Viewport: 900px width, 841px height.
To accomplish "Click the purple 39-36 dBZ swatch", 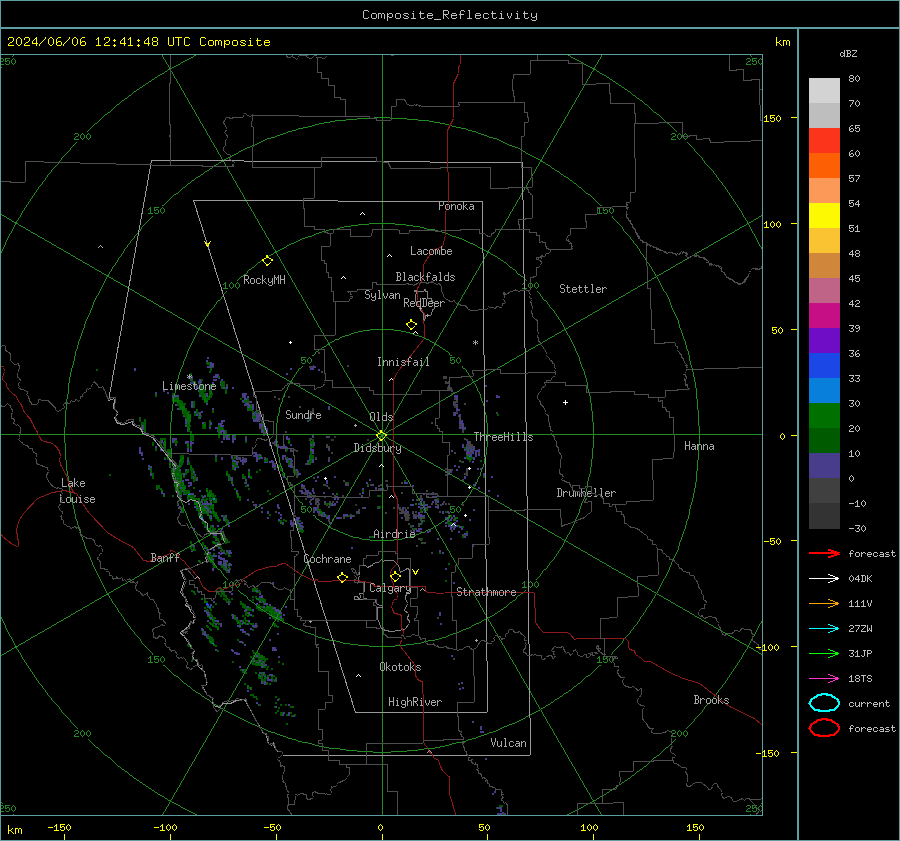I will [824, 341].
